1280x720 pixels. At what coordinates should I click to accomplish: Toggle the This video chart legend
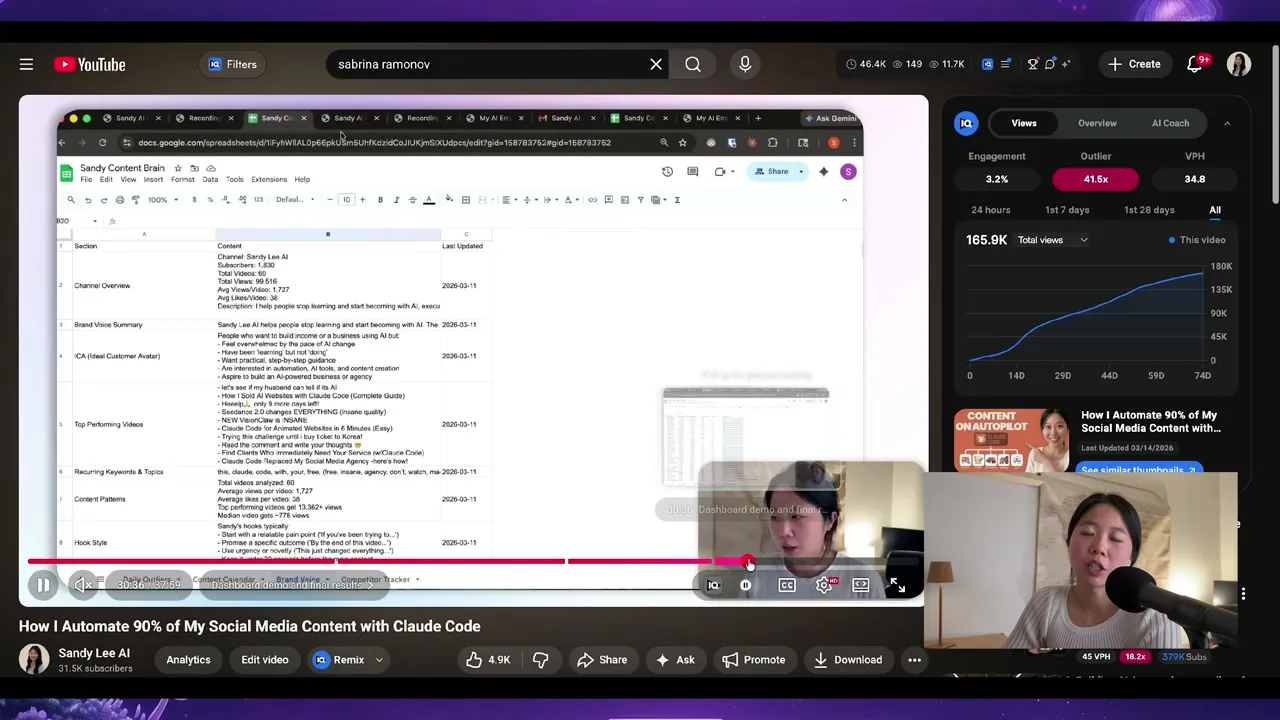(x=1197, y=240)
